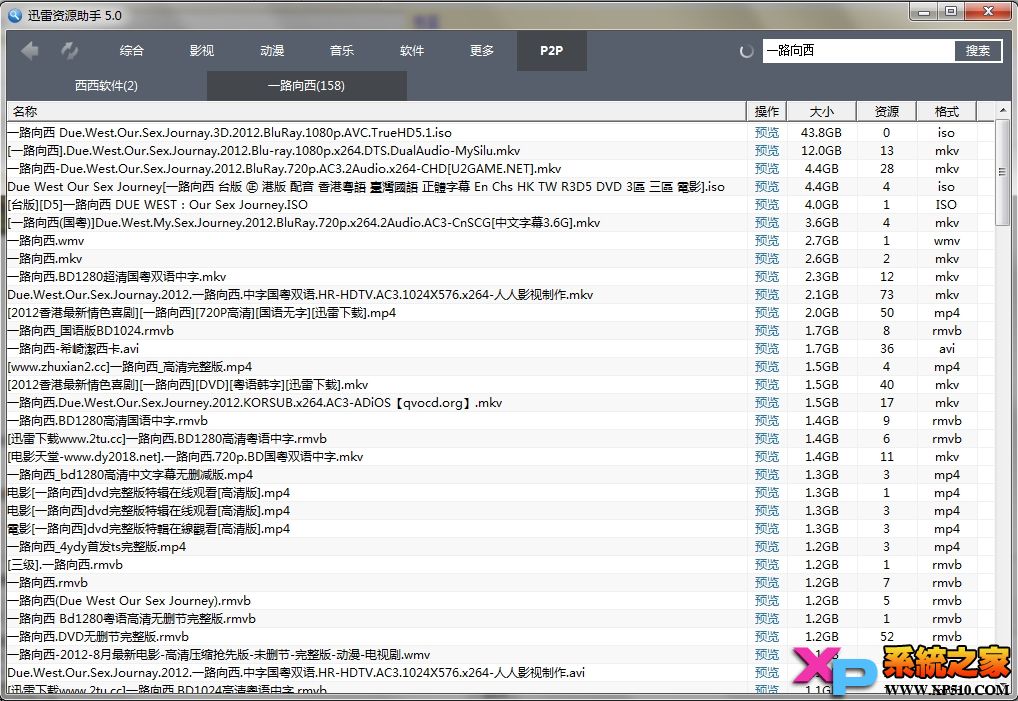Click the Xunlei app icon in title bar
The image size is (1018, 701).
coord(14,15)
